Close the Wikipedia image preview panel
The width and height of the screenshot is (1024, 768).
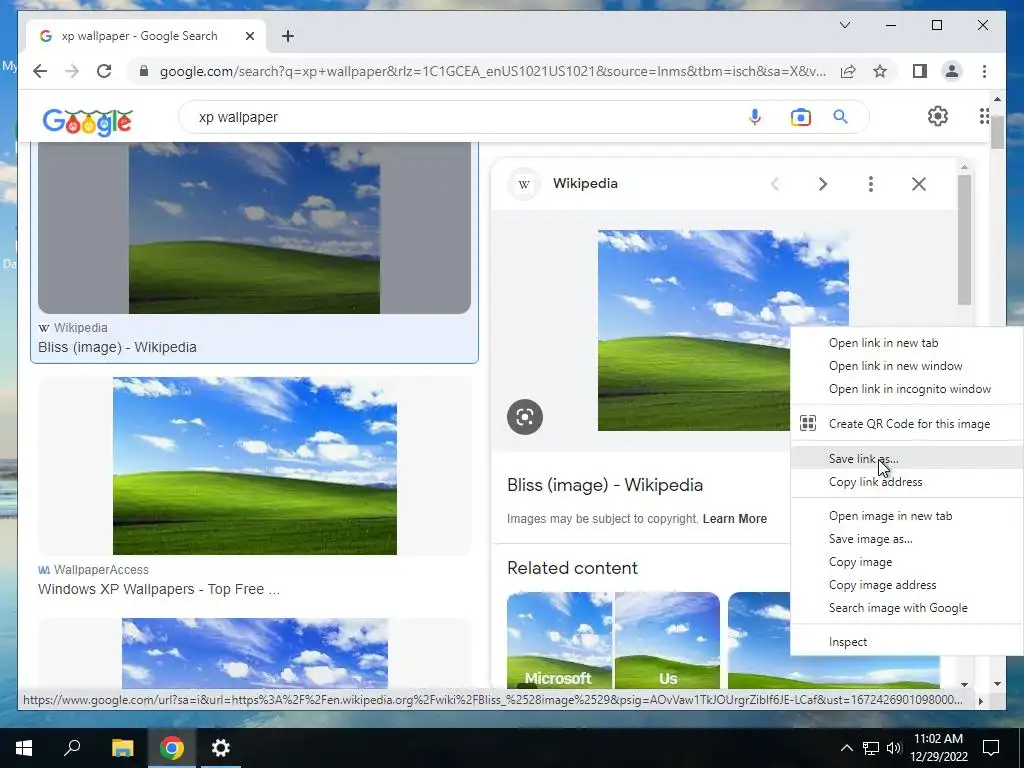919,184
